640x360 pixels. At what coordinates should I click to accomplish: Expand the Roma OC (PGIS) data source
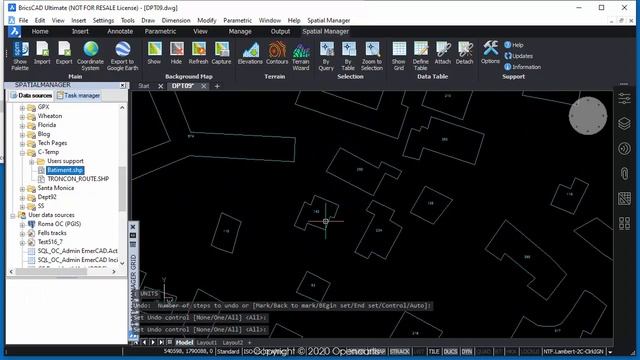pos(22,224)
